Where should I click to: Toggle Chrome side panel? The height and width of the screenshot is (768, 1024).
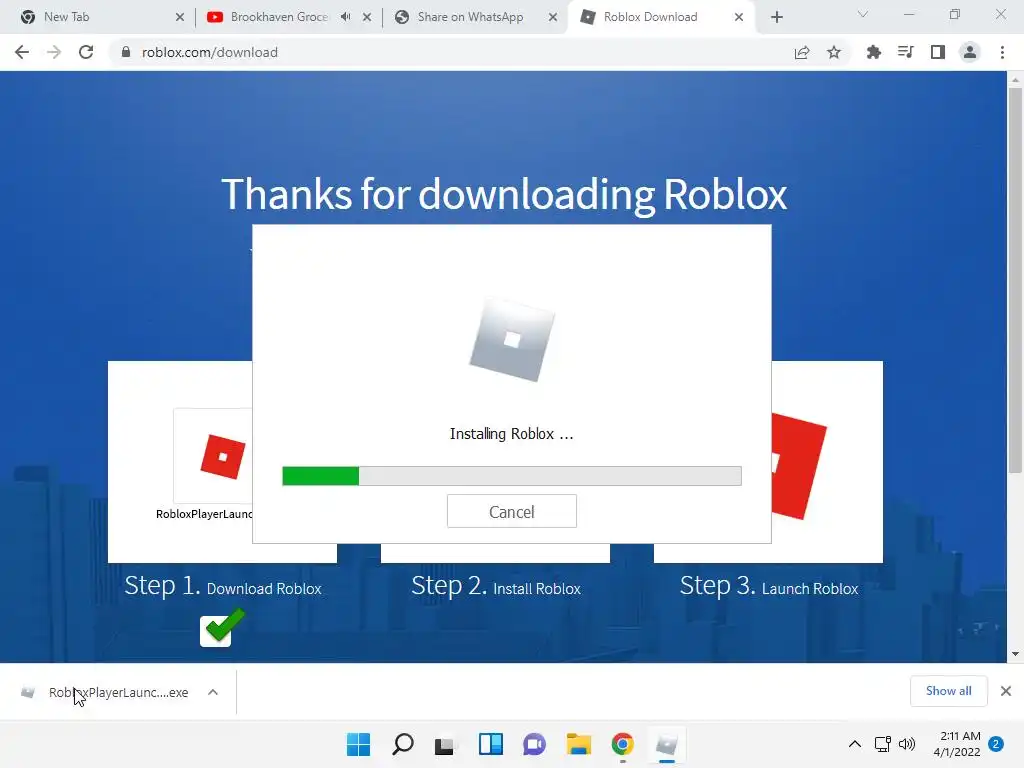[938, 52]
